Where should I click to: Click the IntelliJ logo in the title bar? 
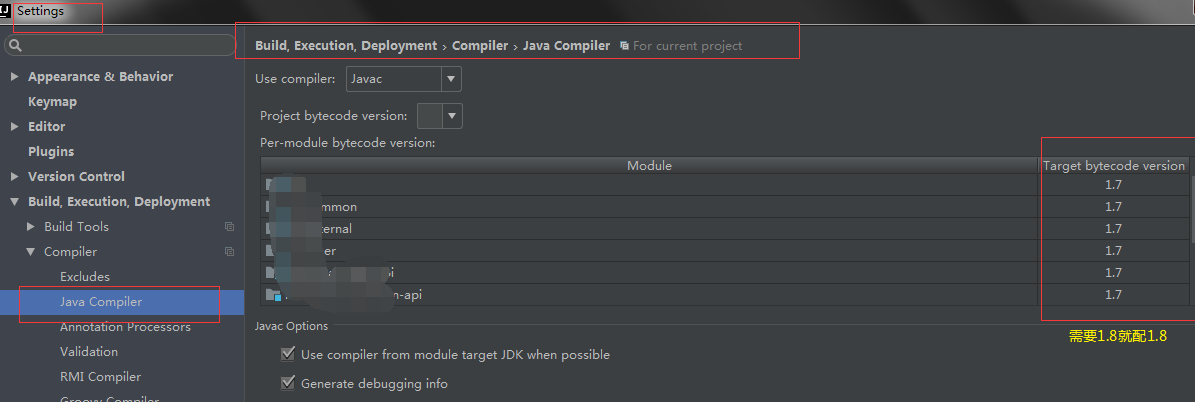coord(7,10)
